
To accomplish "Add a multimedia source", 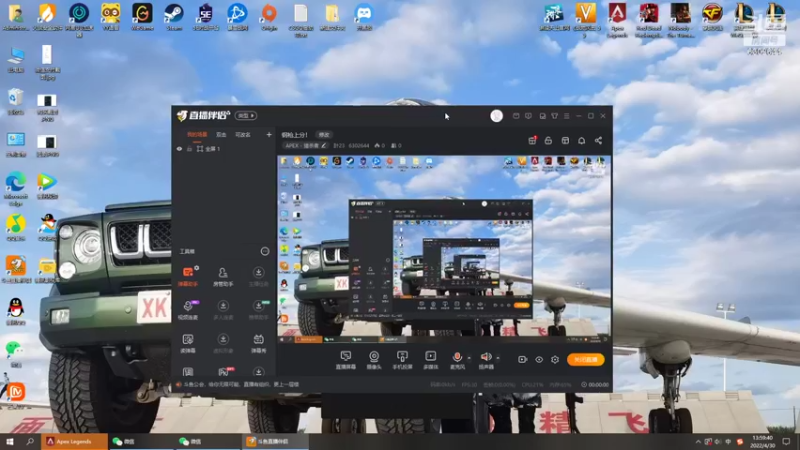I will click(x=431, y=360).
